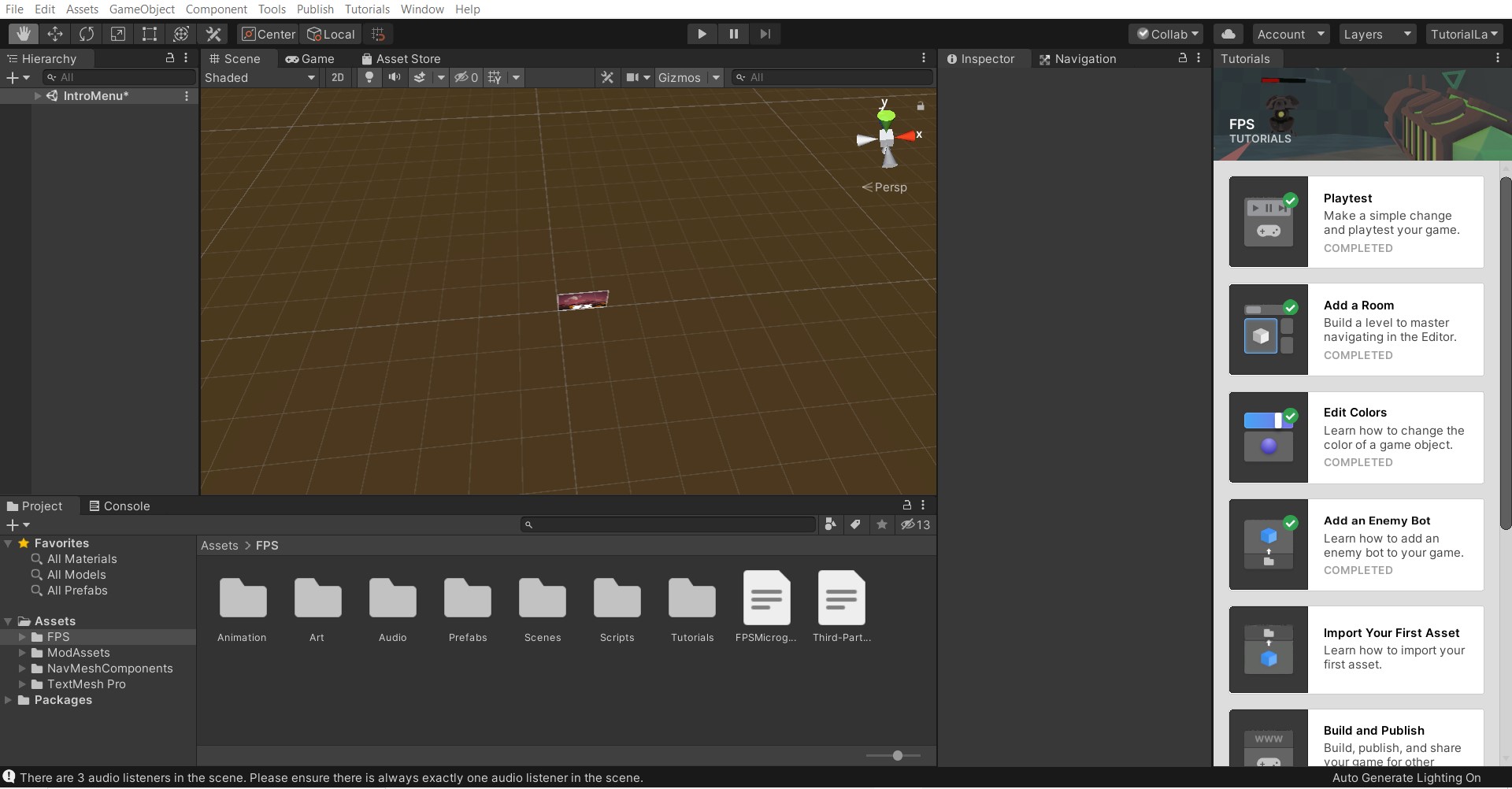Toggle 2D view mode in Scene
The height and width of the screenshot is (789, 1512).
click(338, 77)
